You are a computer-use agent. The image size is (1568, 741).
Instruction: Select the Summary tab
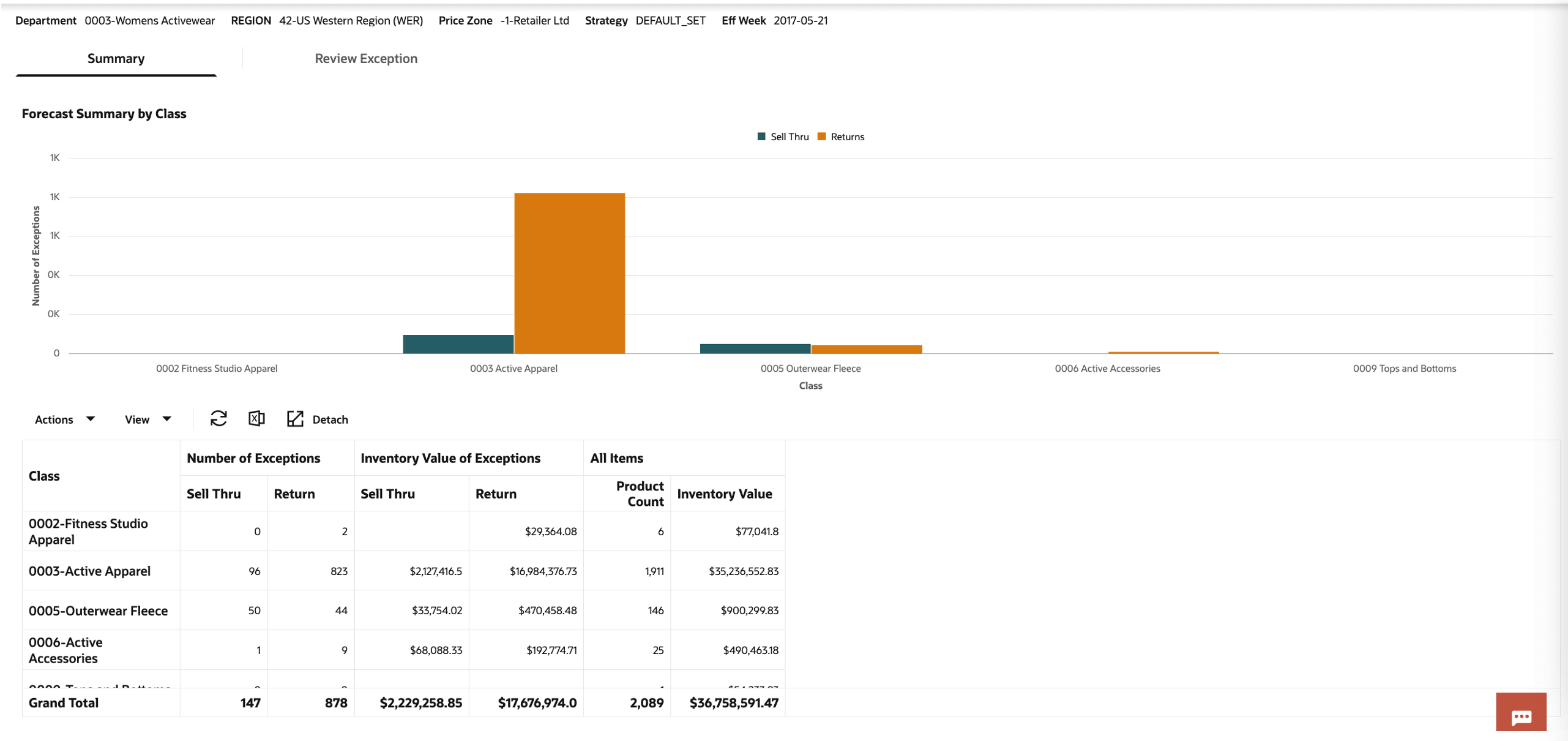point(116,59)
